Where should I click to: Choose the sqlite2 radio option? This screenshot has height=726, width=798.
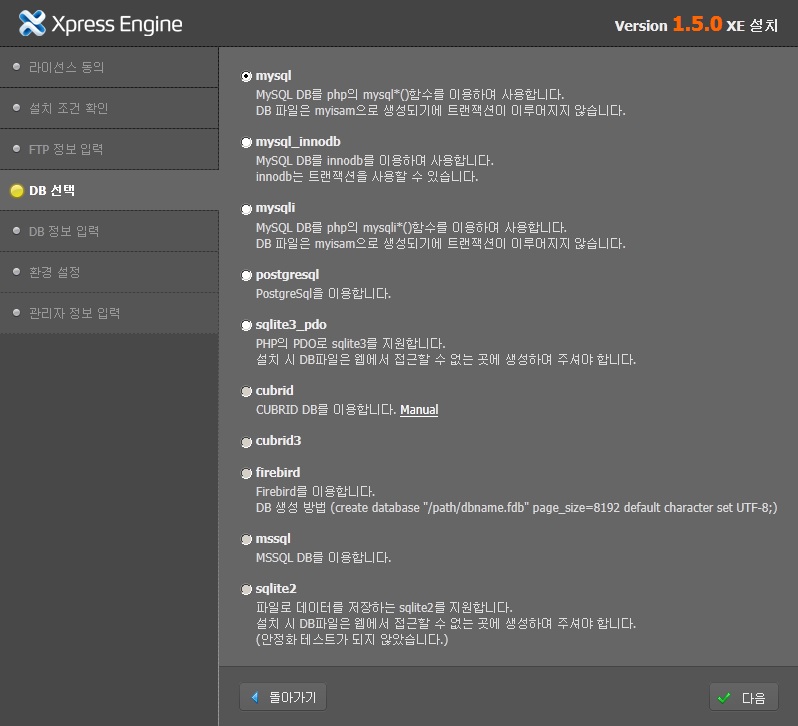pos(246,589)
